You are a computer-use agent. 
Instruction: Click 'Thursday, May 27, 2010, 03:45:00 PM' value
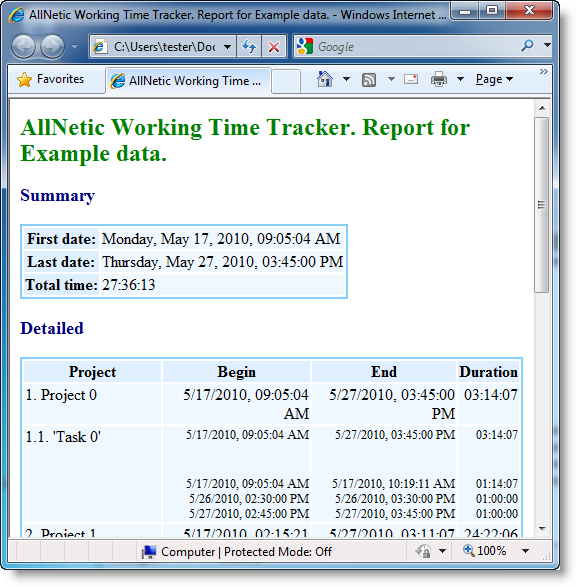pos(222,262)
